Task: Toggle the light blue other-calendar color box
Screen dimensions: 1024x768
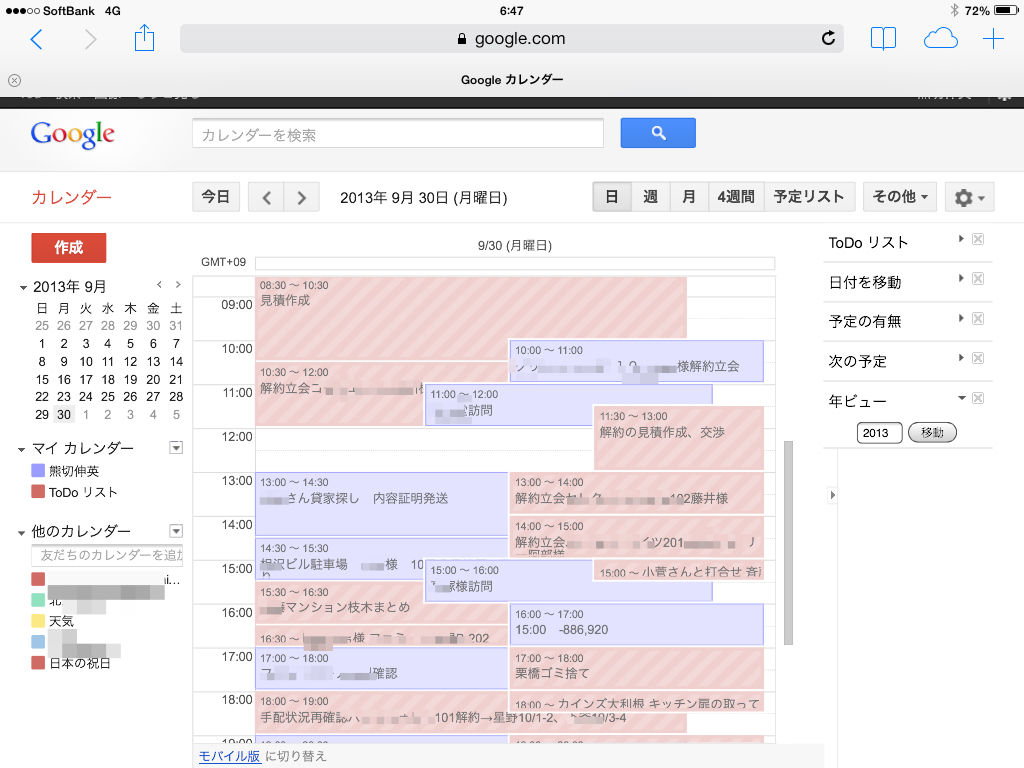Action: (x=38, y=642)
